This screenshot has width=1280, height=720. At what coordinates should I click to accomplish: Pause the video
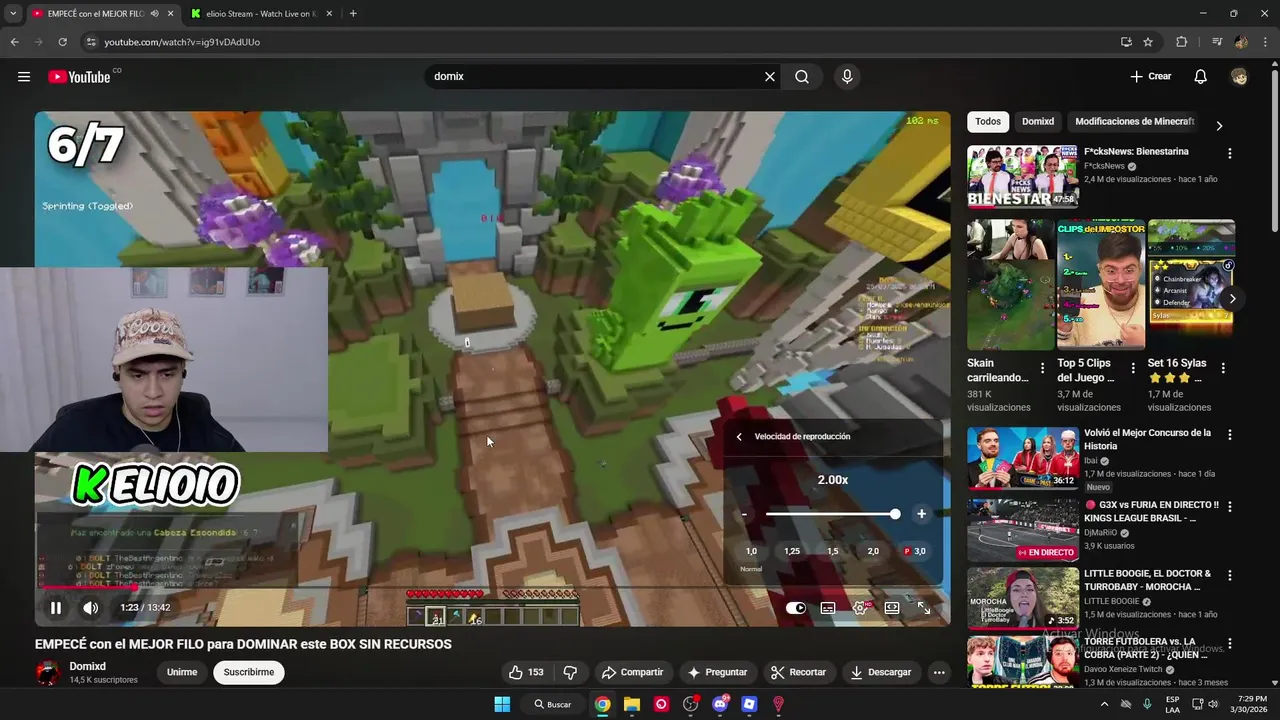coord(56,607)
